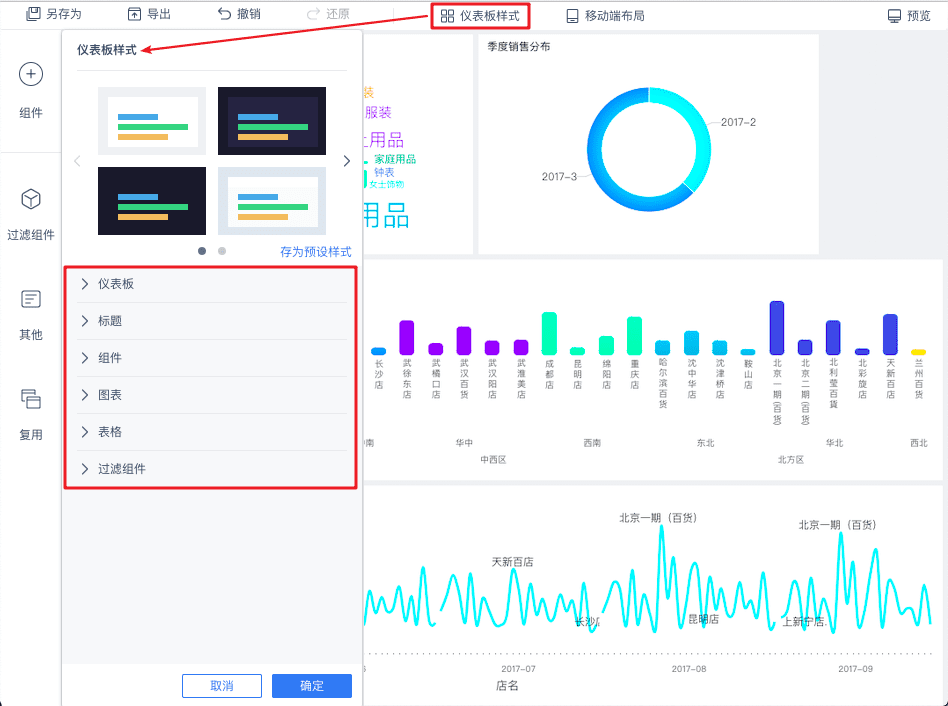Click the 中西区 axis group label
948x706 pixels.
click(x=493, y=459)
